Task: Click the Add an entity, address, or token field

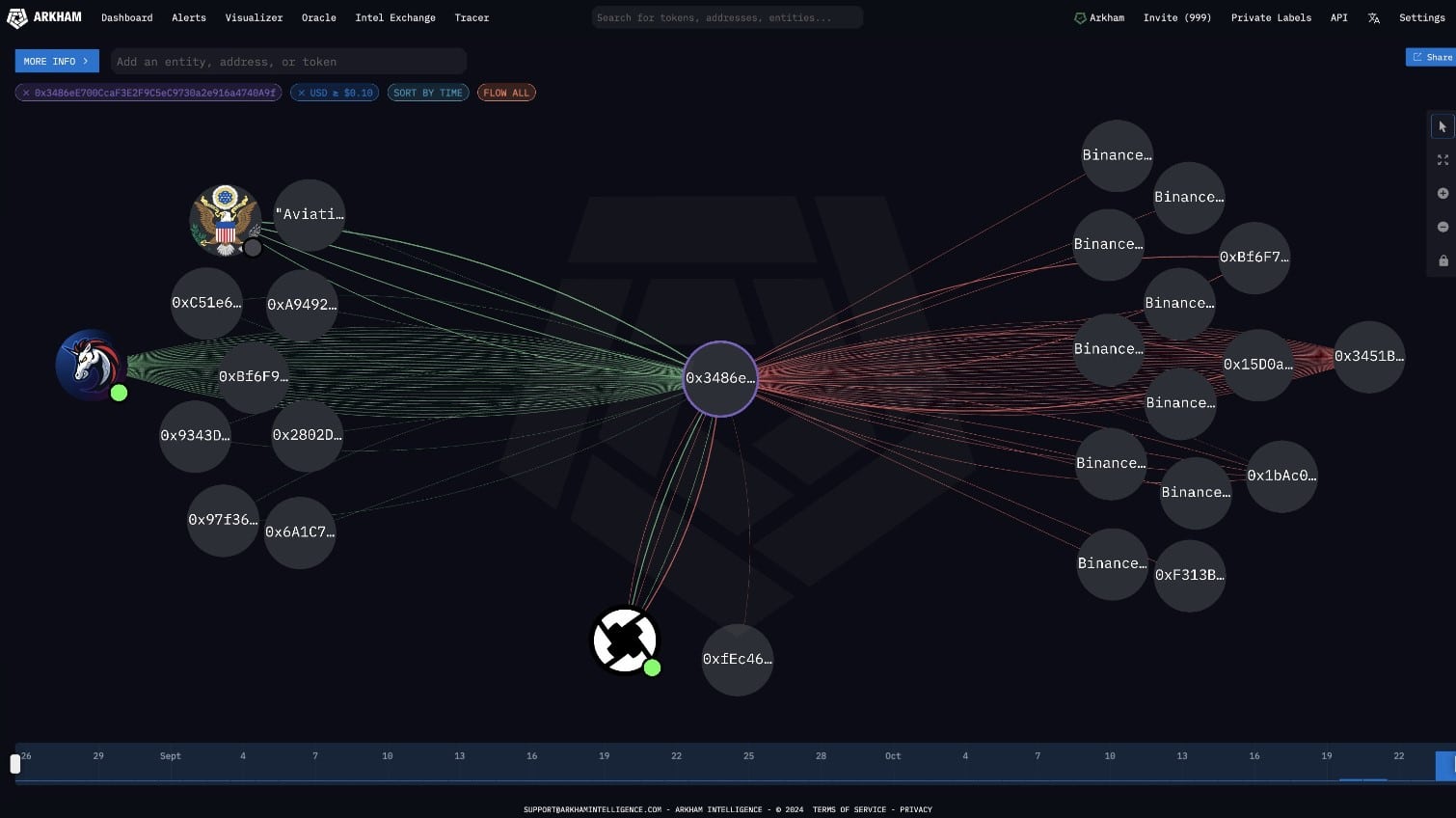Action: click(x=288, y=62)
